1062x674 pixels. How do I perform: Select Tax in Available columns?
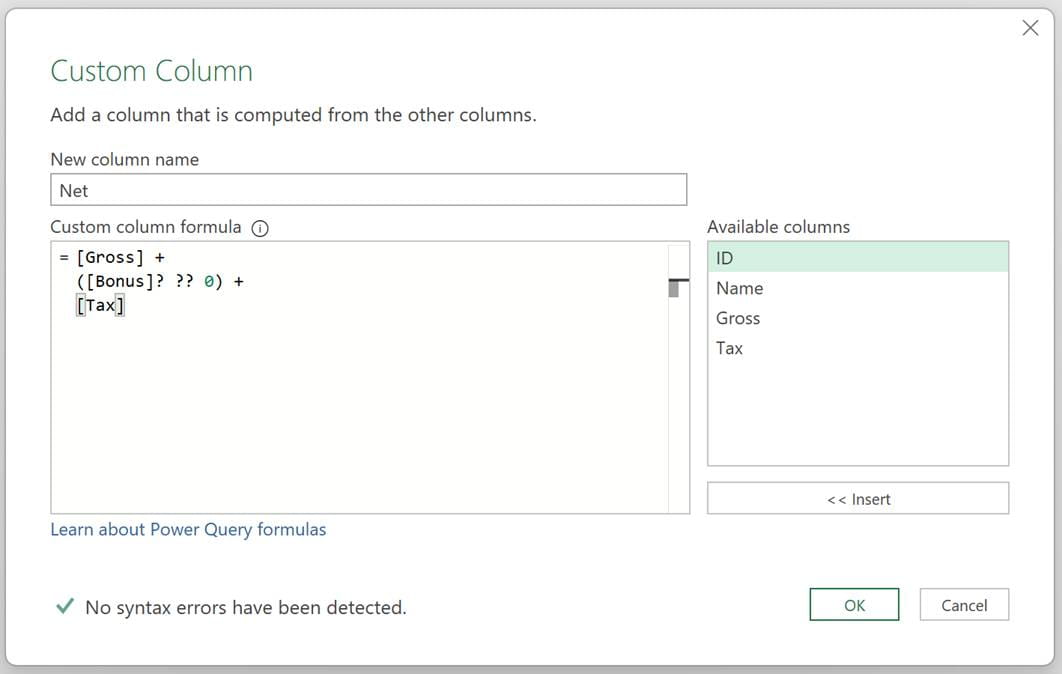(x=858, y=347)
